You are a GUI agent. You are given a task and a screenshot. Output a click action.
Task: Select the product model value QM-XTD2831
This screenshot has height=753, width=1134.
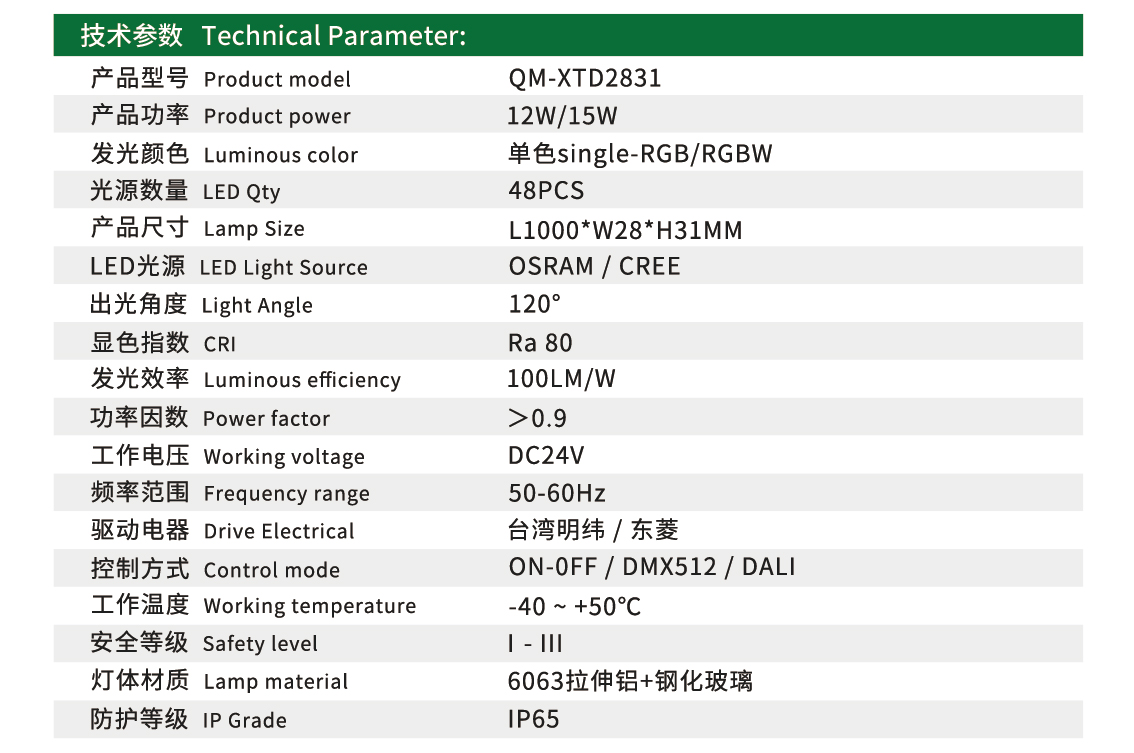(x=584, y=78)
